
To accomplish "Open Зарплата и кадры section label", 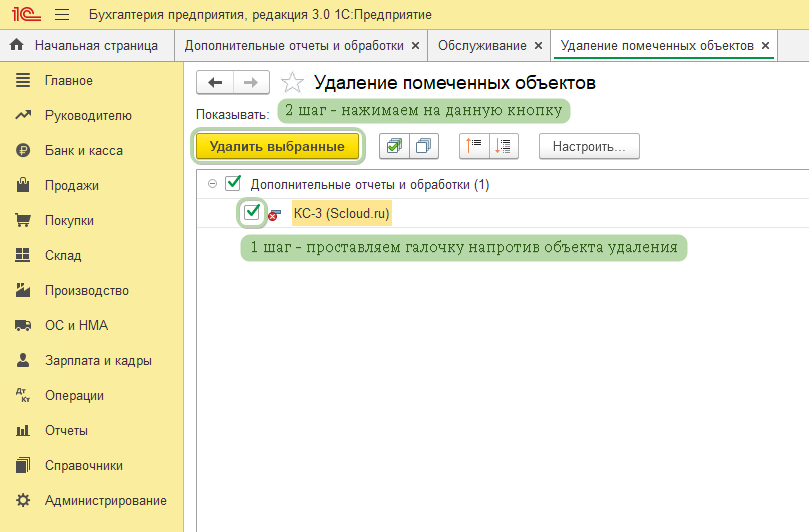I will [98, 361].
